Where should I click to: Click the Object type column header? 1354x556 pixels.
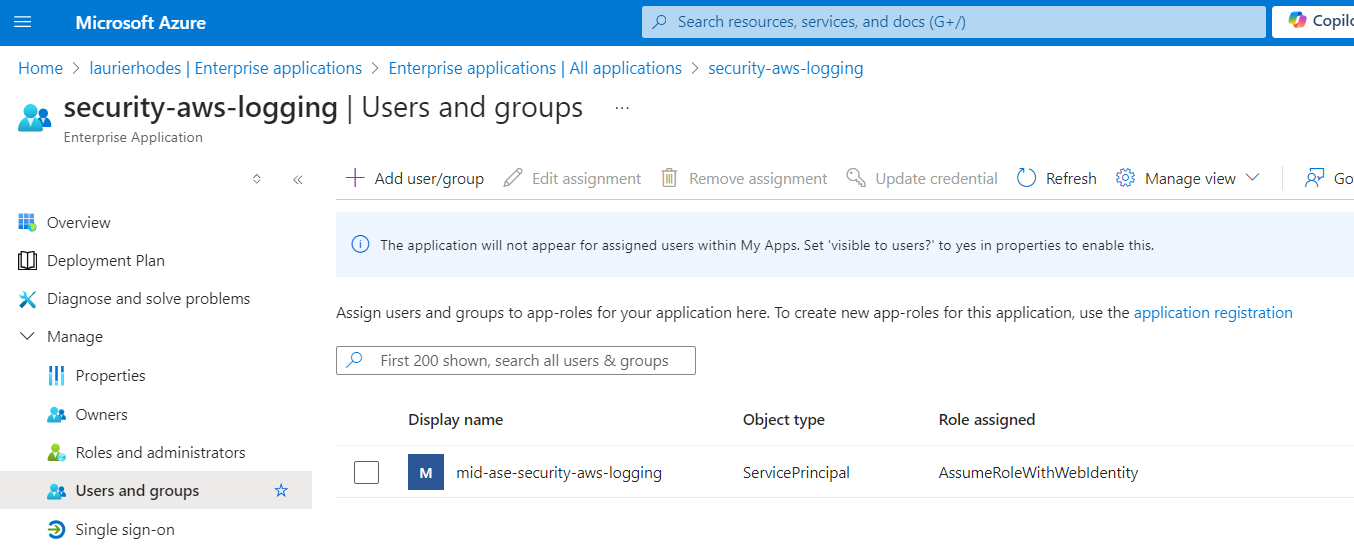click(x=784, y=419)
